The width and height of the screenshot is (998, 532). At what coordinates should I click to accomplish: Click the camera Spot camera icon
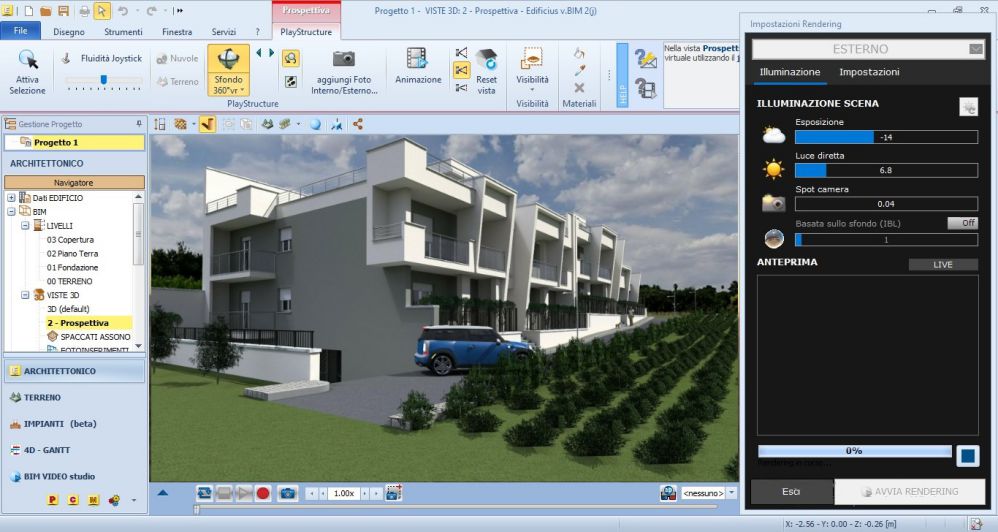[x=773, y=203]
